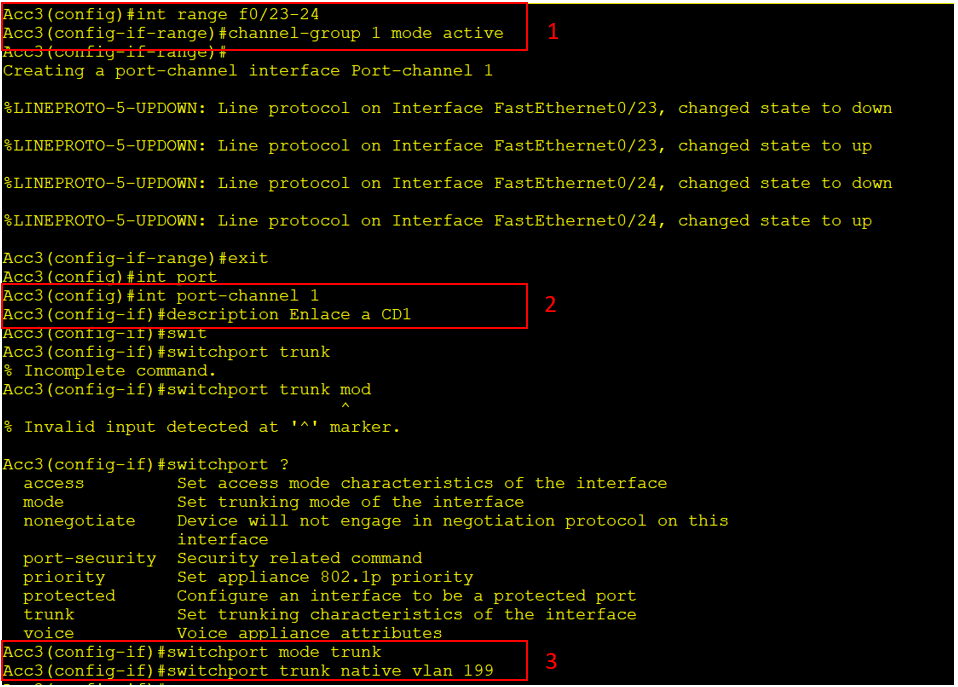Viewport: 958px width, 687px height.
Task: Click the 'access' option in switchport help
Action: coord(54,483)
